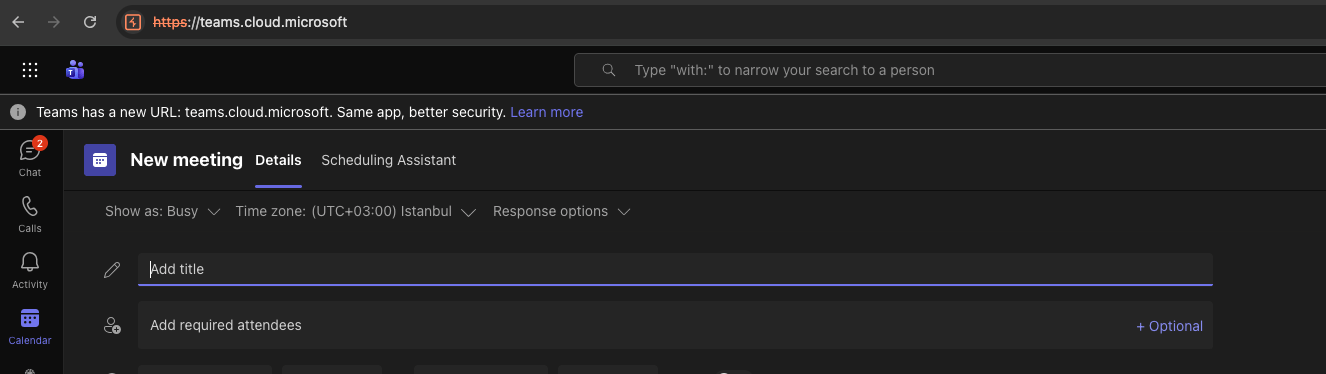1326x374 pixels.
Task: Click the Microsoft Teams logo
Action: tap(75, 70)
